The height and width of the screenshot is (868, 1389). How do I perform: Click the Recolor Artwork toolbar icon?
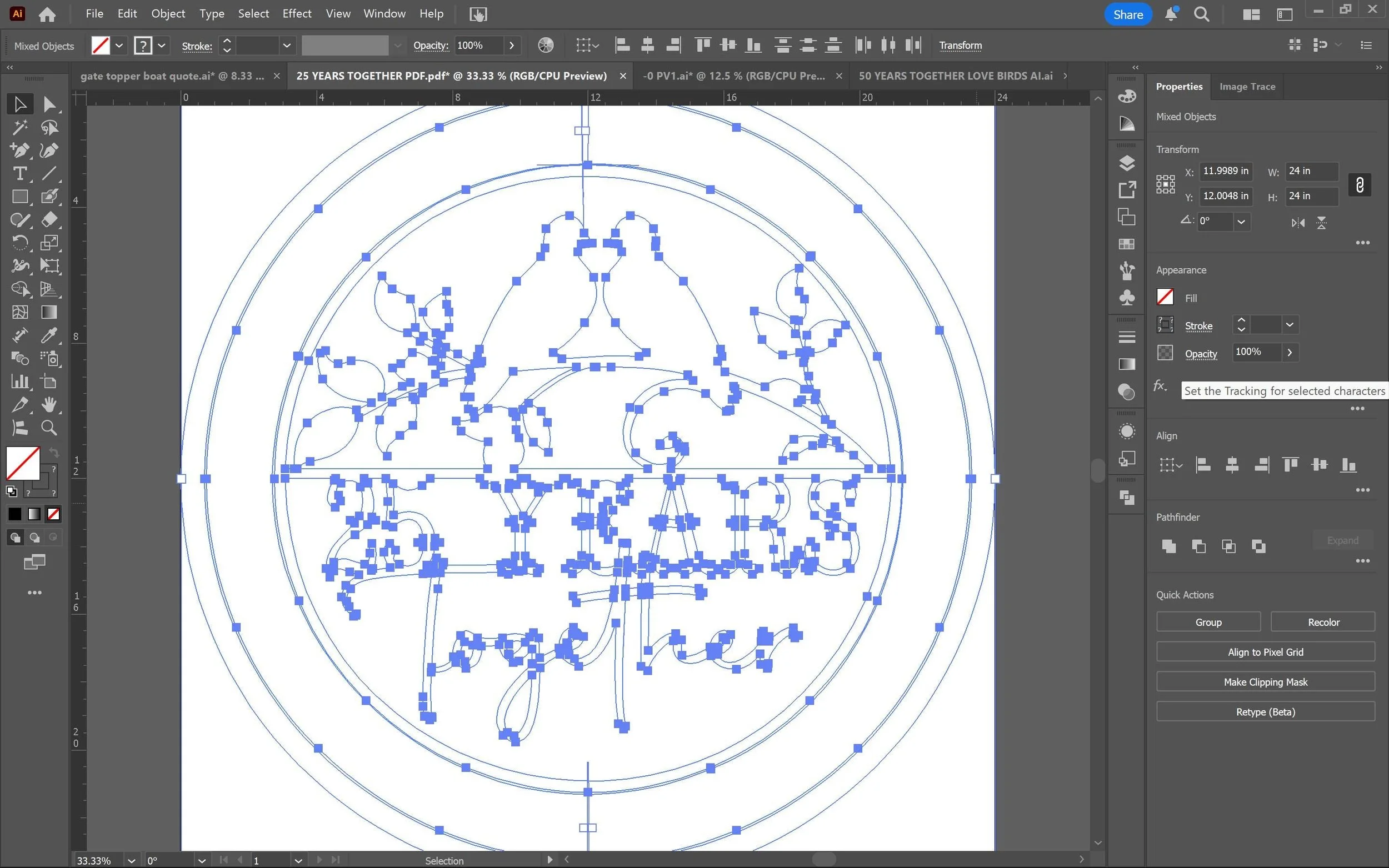546,46
